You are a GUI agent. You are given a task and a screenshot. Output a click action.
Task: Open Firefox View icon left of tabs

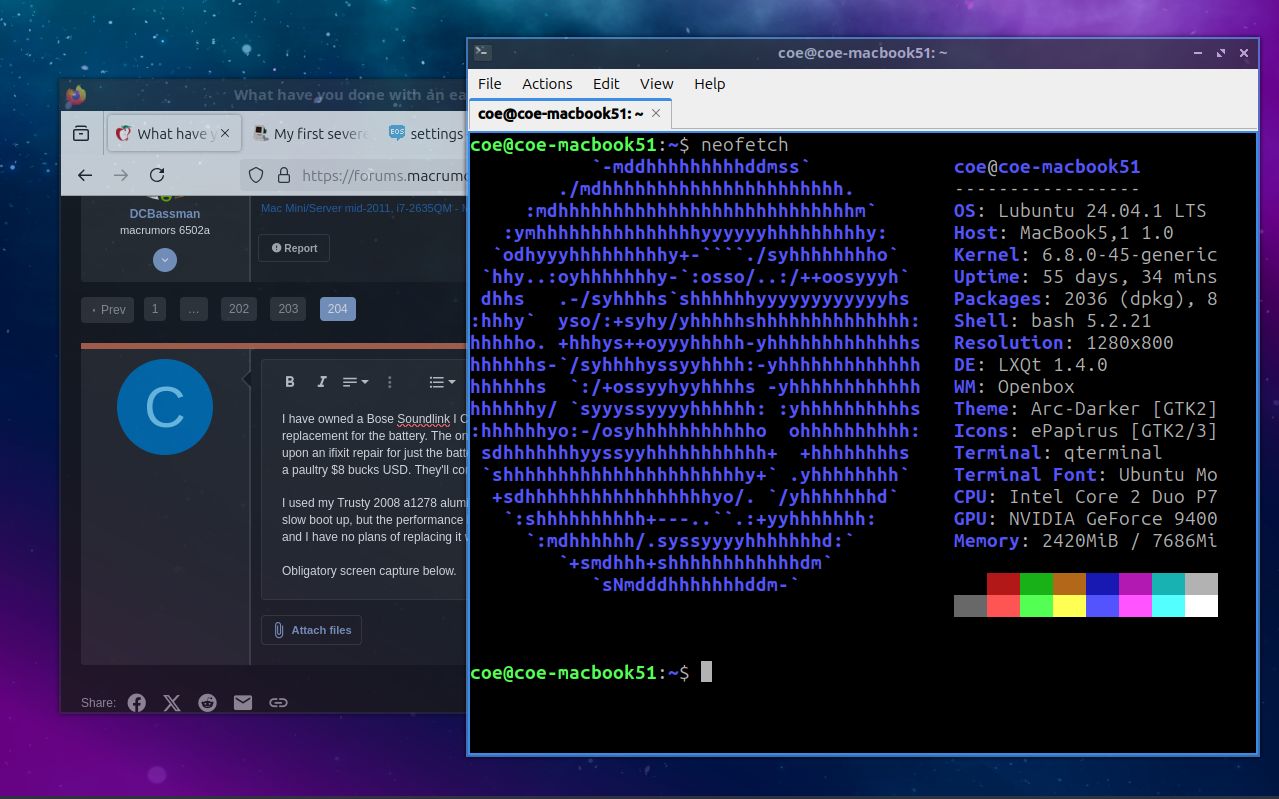click(x=81, y=133)
